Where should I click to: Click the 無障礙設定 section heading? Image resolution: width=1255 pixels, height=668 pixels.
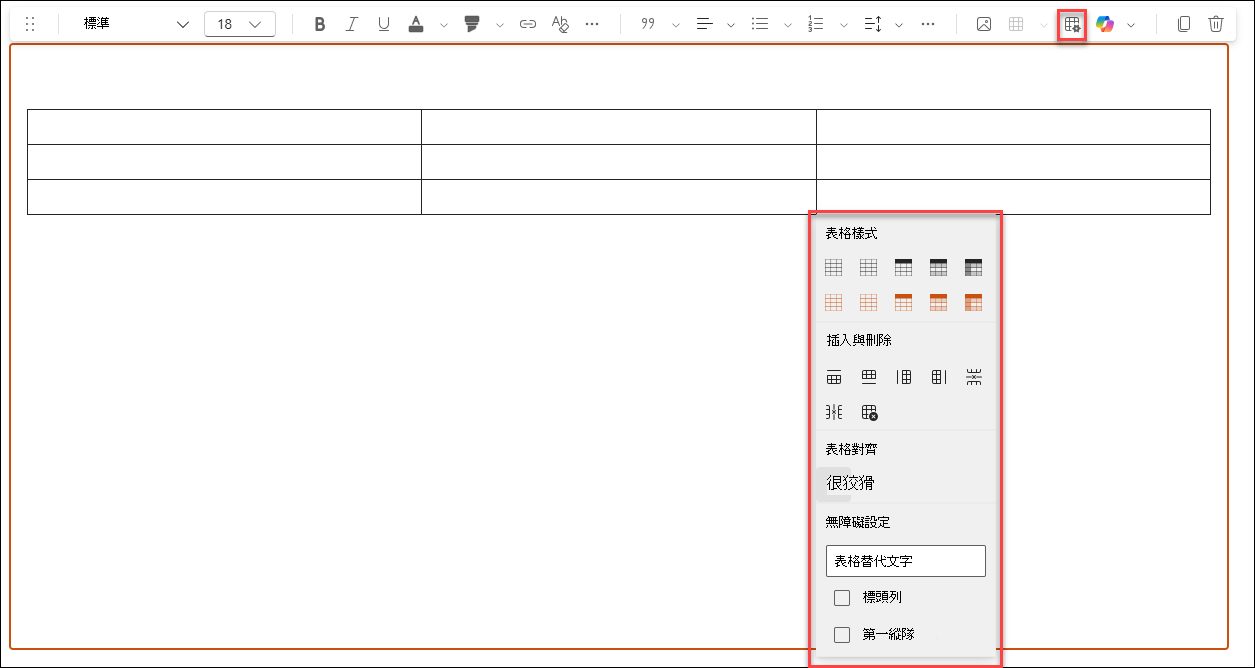(858, 522)
